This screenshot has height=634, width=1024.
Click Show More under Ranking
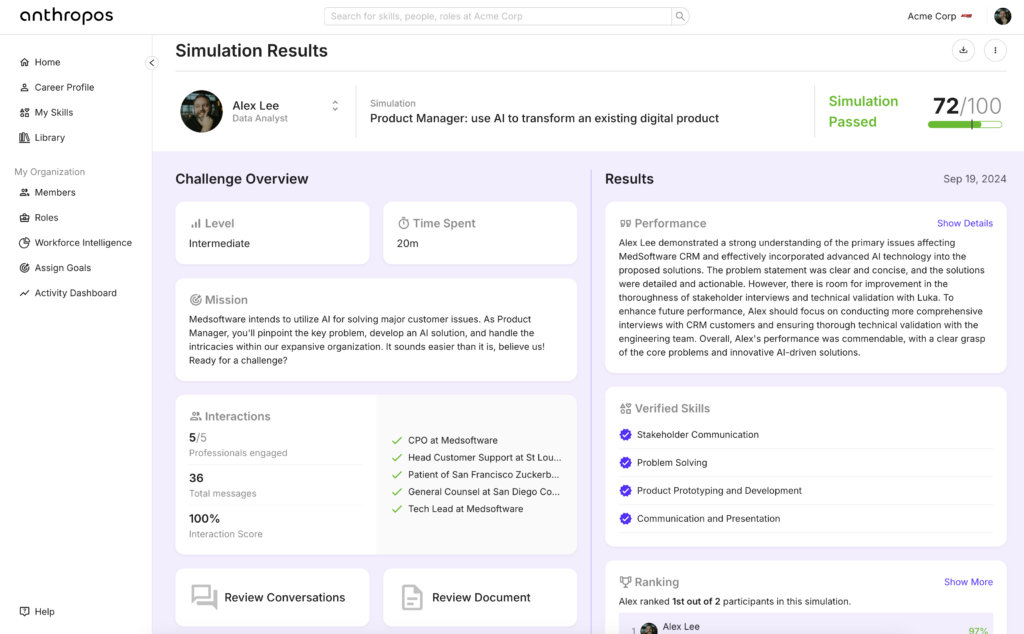968,581
